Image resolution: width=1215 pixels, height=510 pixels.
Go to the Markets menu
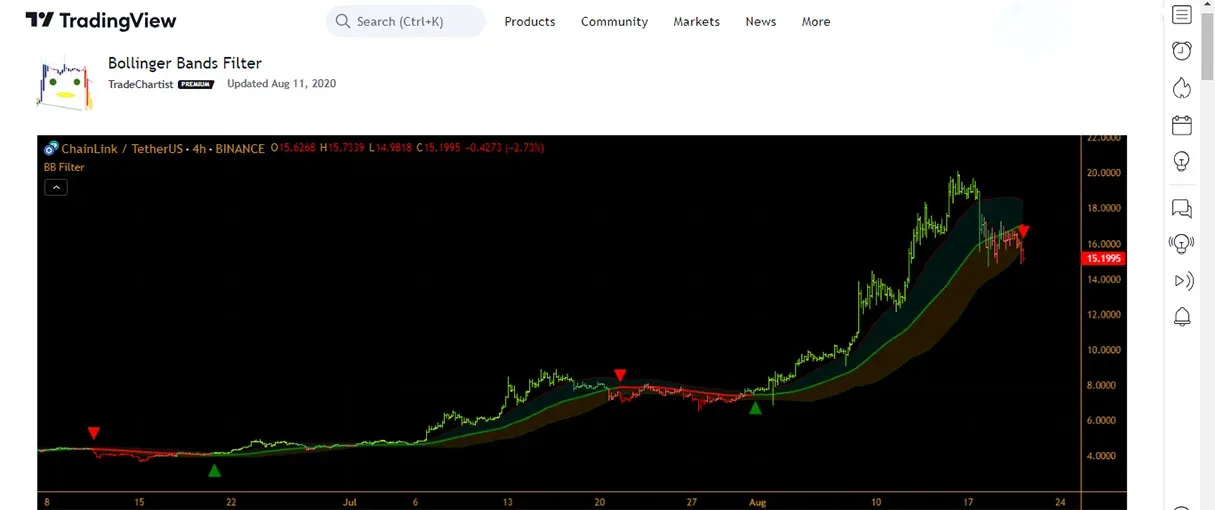[696, 21]
